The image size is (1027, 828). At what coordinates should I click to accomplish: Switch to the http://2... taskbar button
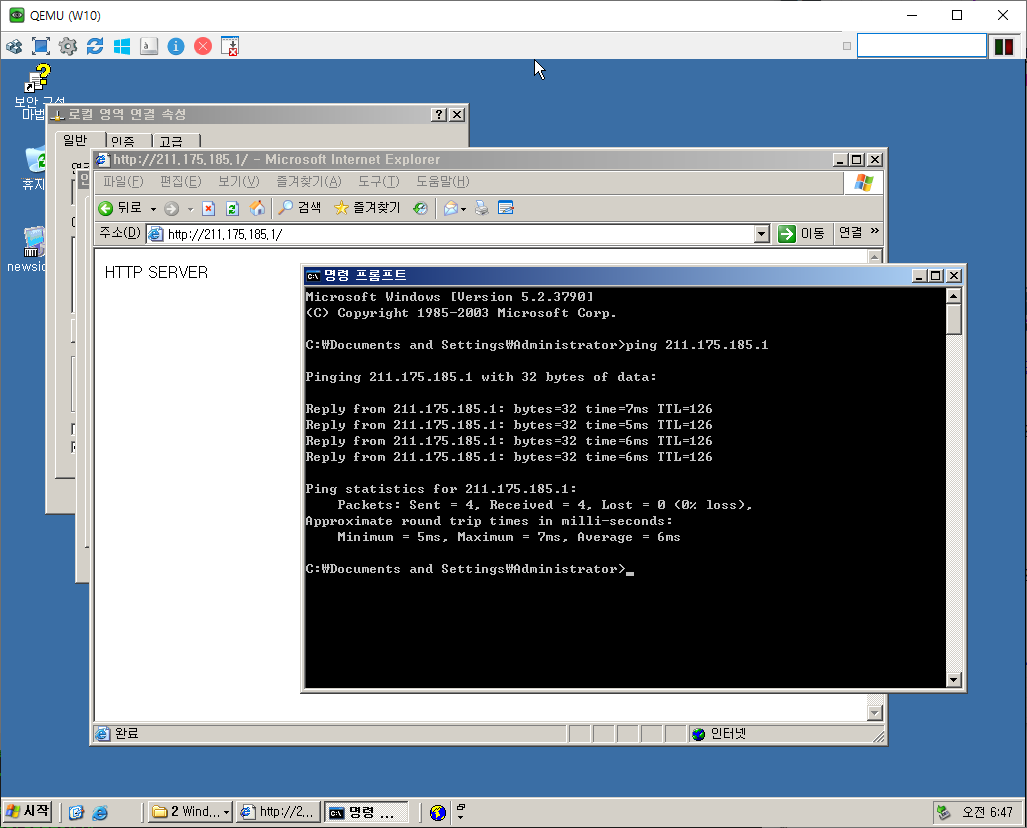(279, 812)
